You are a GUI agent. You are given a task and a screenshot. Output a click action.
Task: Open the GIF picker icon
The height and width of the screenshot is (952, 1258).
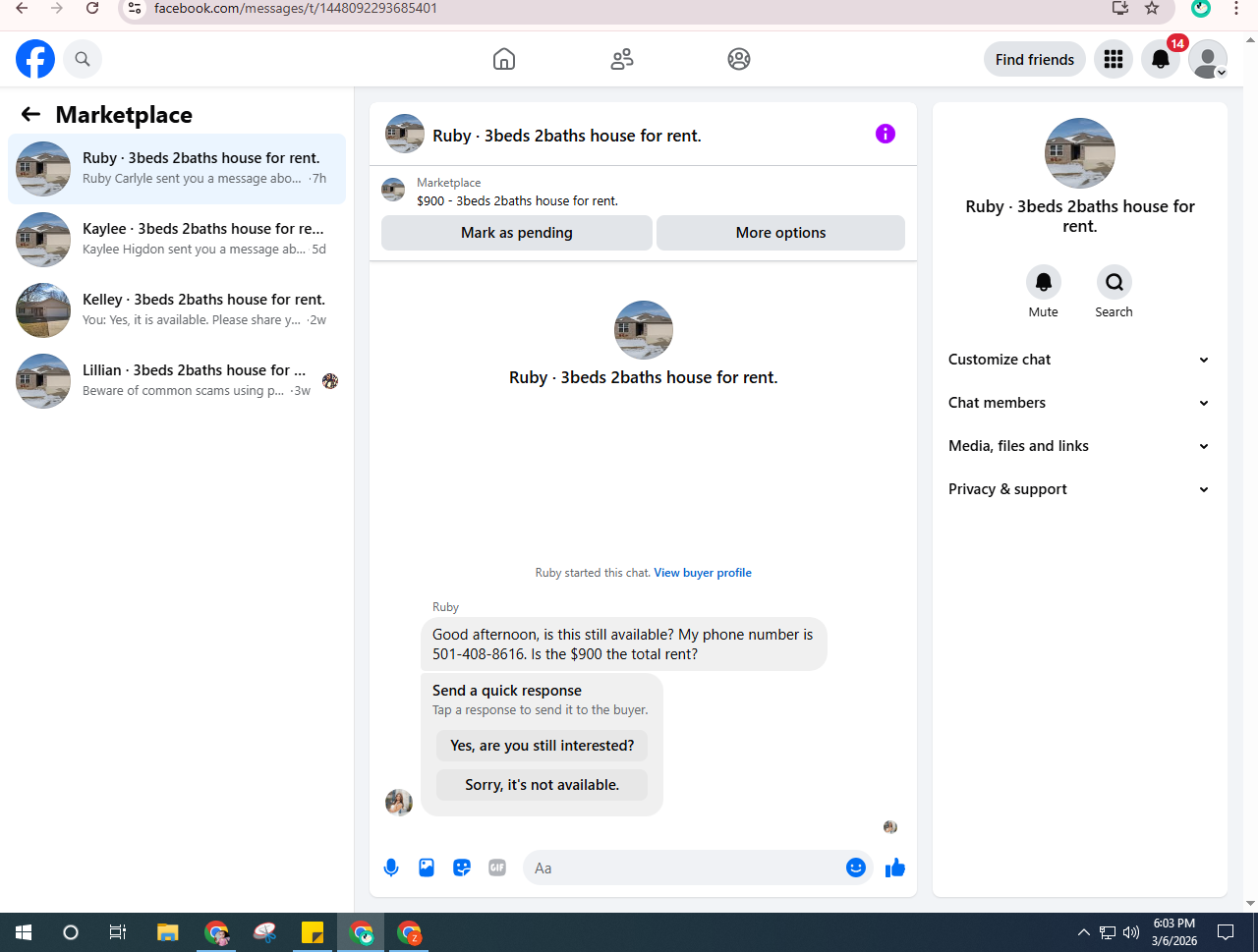(x=497, y=868)
